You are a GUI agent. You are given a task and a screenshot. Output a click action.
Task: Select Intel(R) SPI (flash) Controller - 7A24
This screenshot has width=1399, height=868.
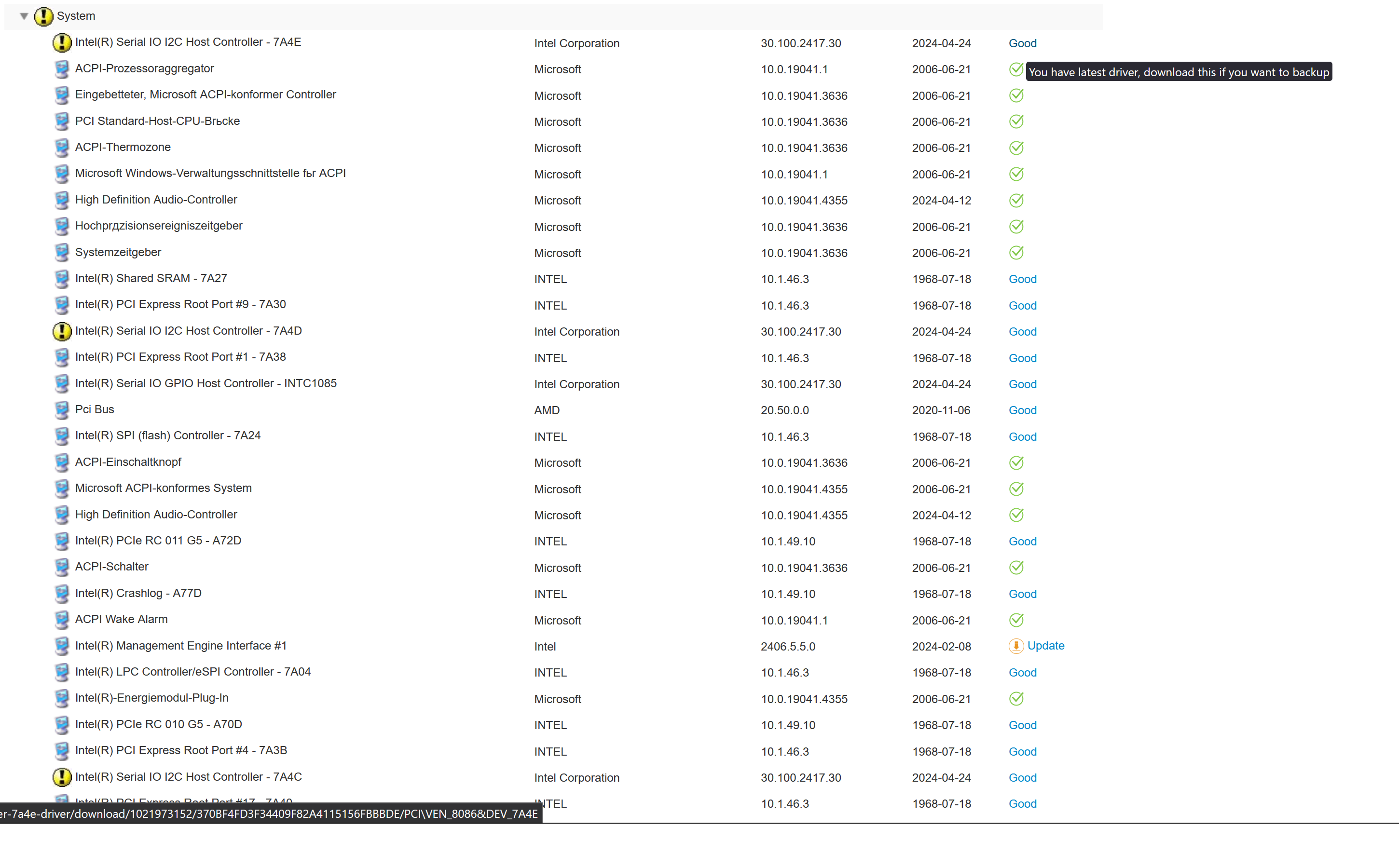point(168,436)
